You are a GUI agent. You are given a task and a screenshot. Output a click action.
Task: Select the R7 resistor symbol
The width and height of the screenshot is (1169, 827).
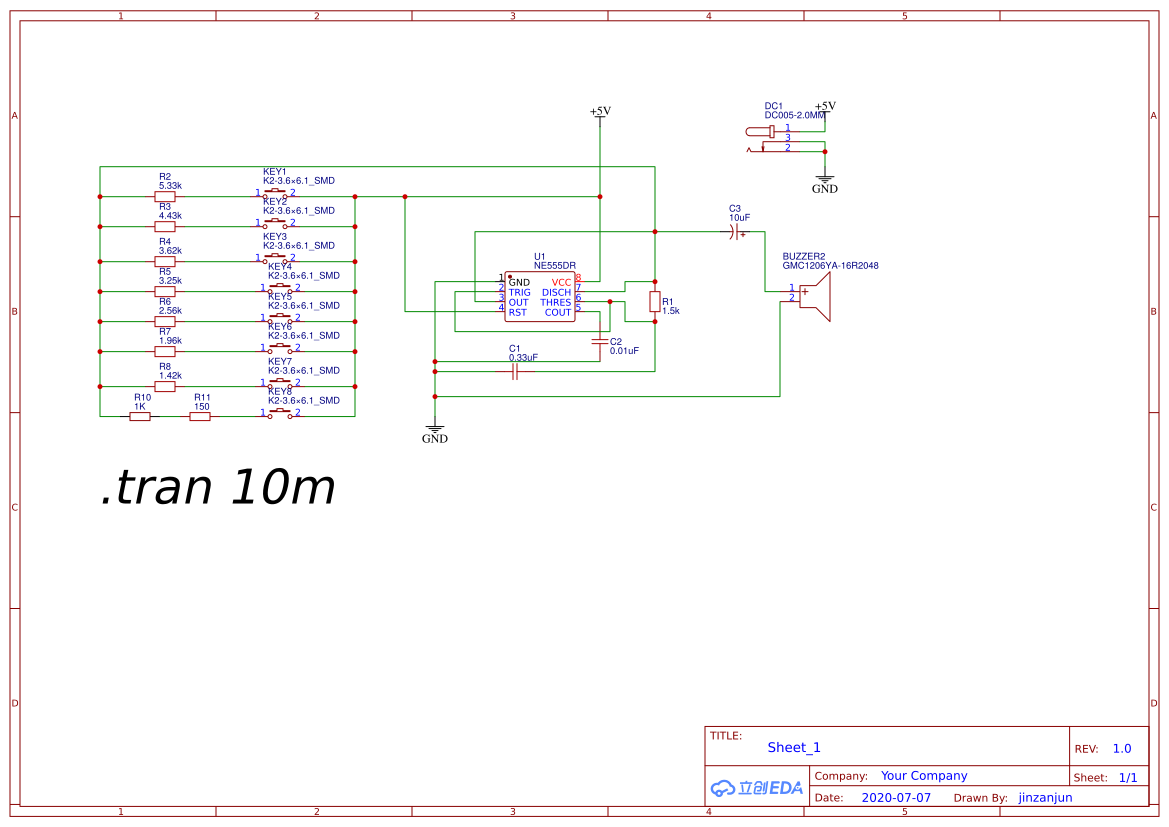tap(165, 351)
